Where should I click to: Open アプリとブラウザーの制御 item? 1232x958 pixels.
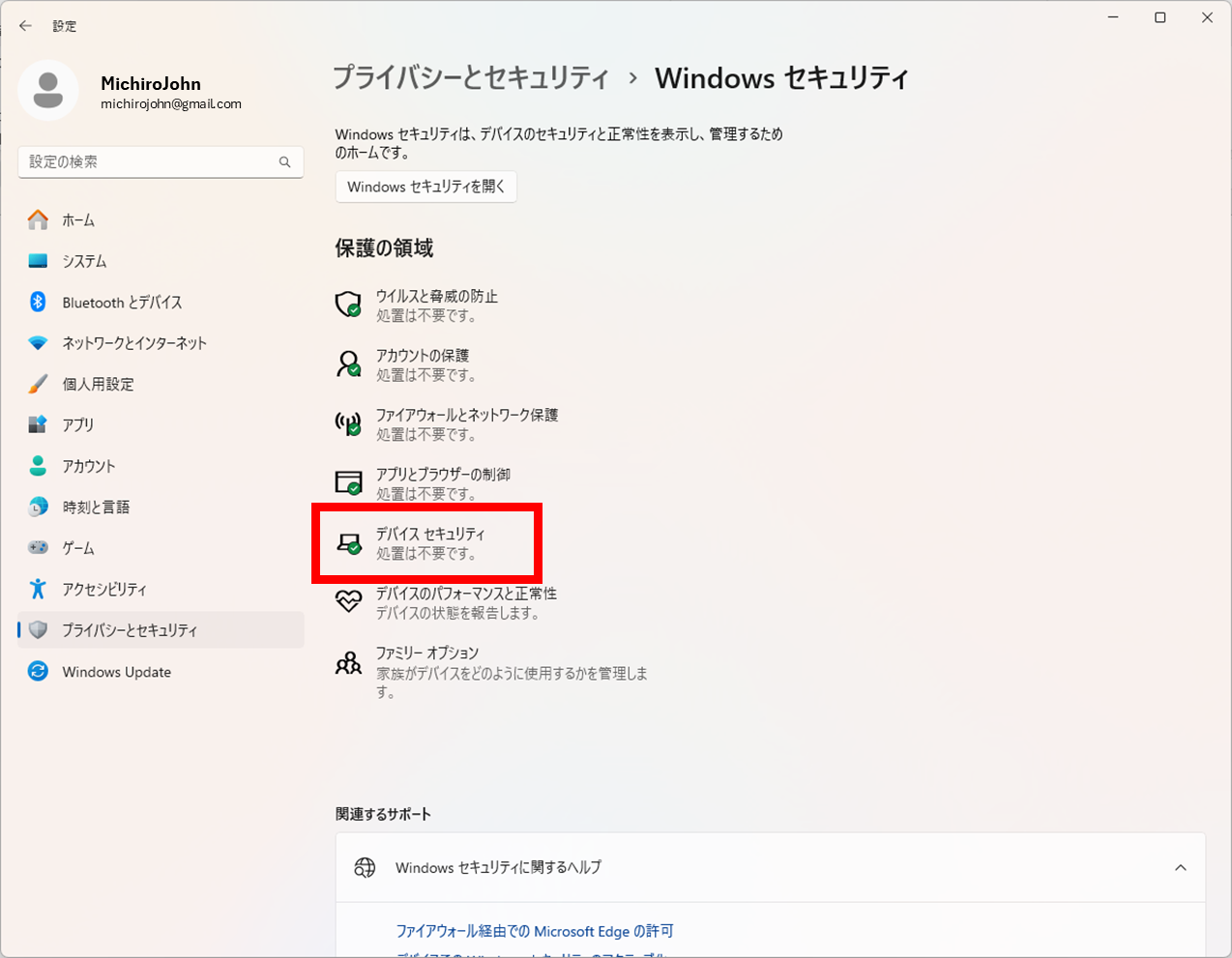[423, 483]
